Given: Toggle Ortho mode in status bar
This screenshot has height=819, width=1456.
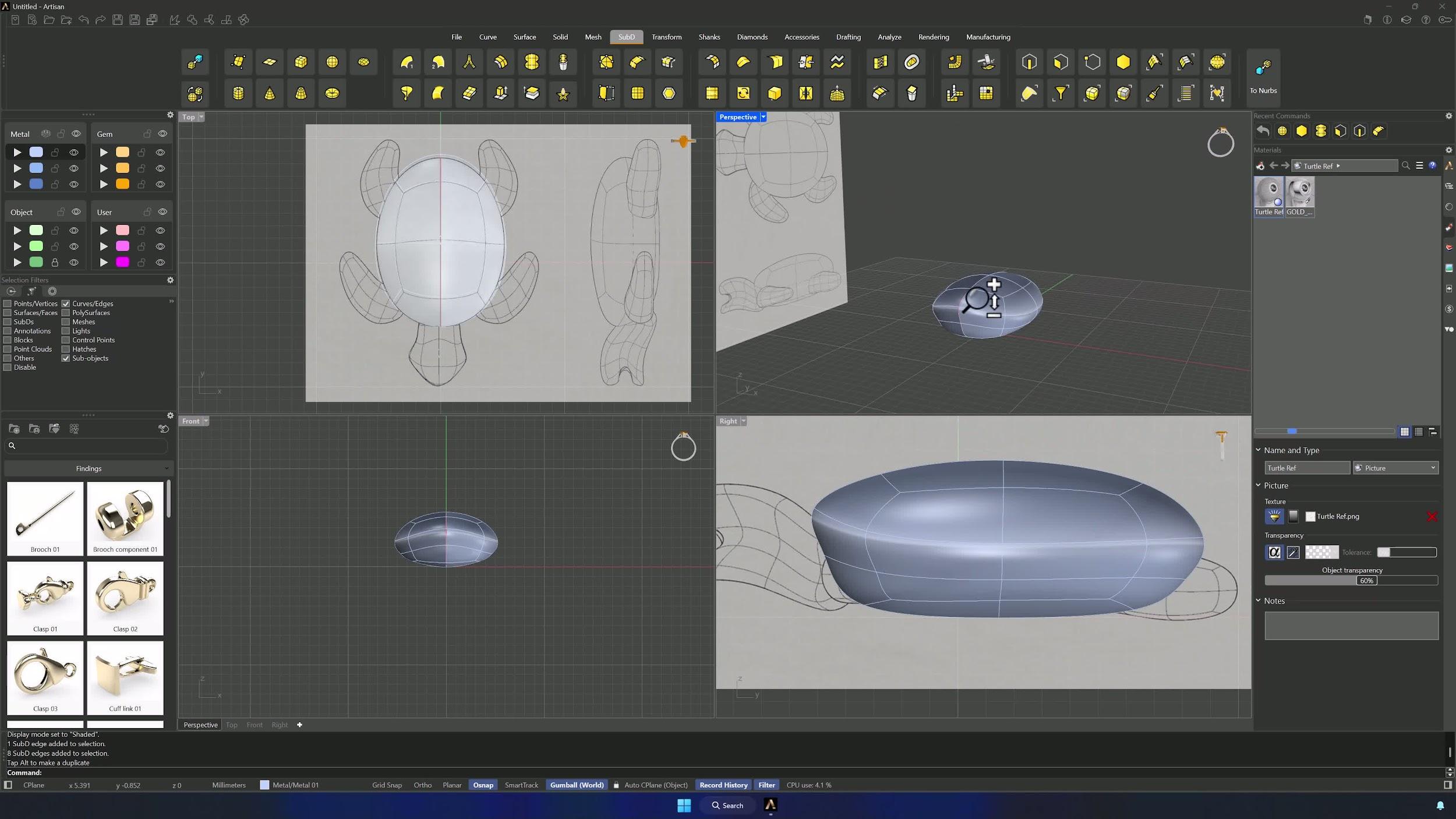Looking at the screenshot, I should point(423,785).
